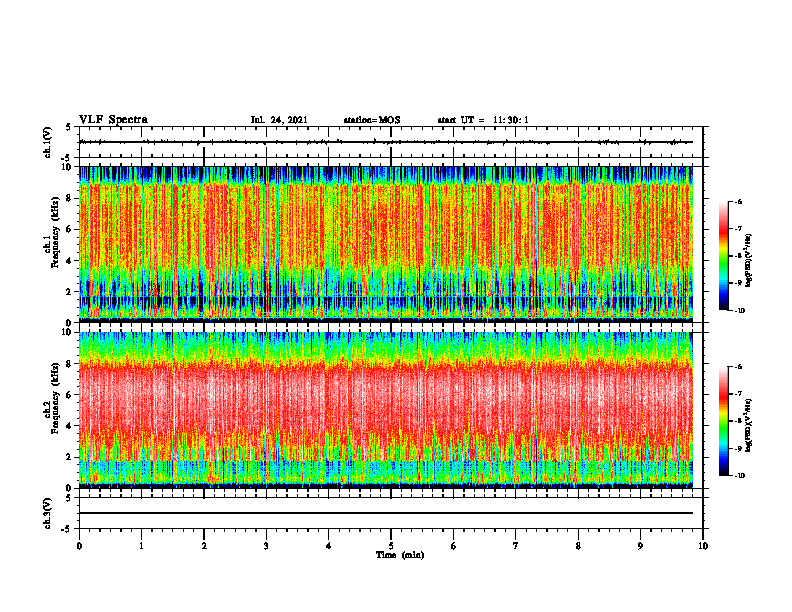792x612 pixels.
Task: Click time-axis tick label "5"
Action: click(x=391, y=546)
